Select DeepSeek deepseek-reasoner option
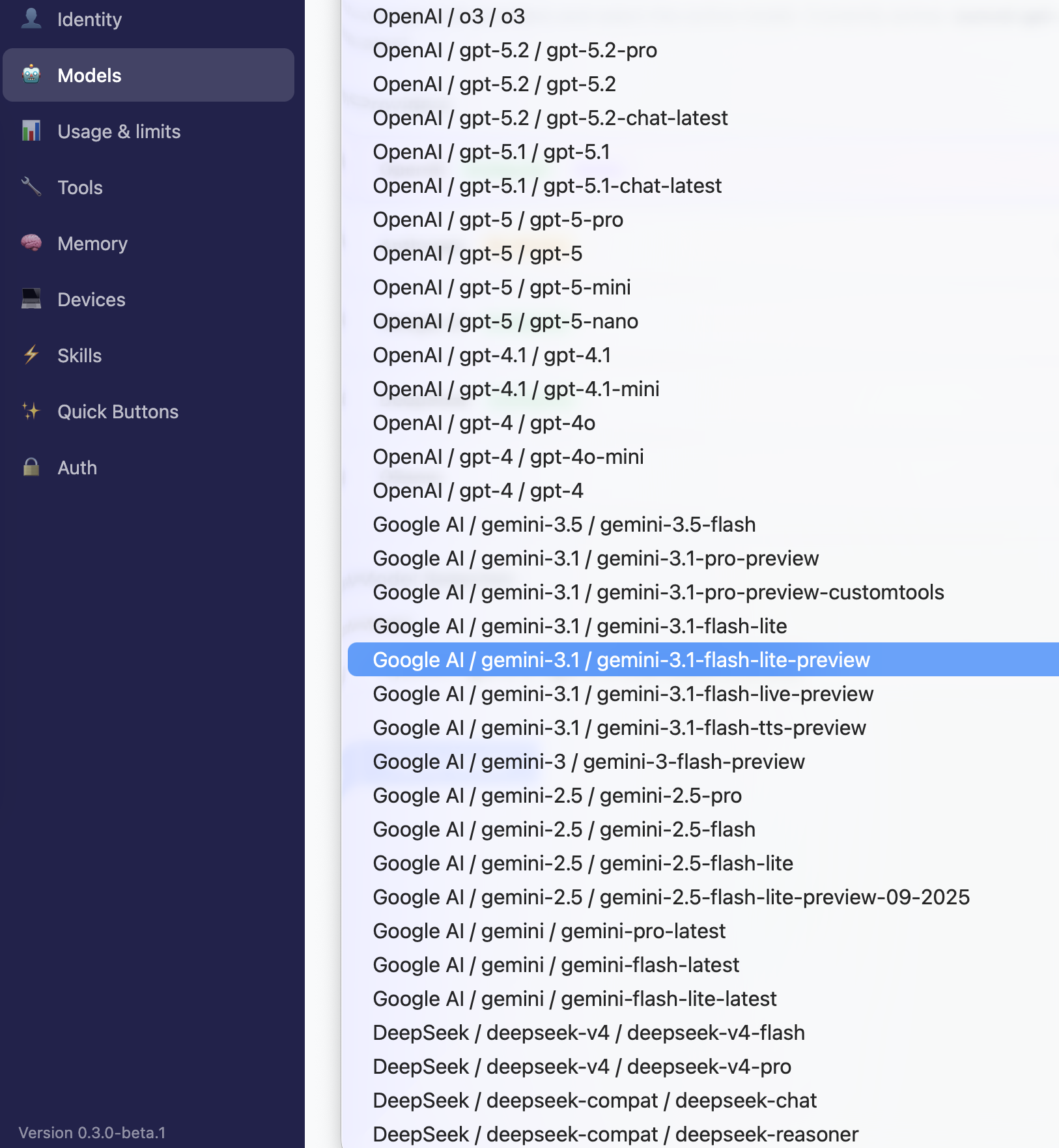The height and width of the screenshot is (1148, 1059). 703,1133
